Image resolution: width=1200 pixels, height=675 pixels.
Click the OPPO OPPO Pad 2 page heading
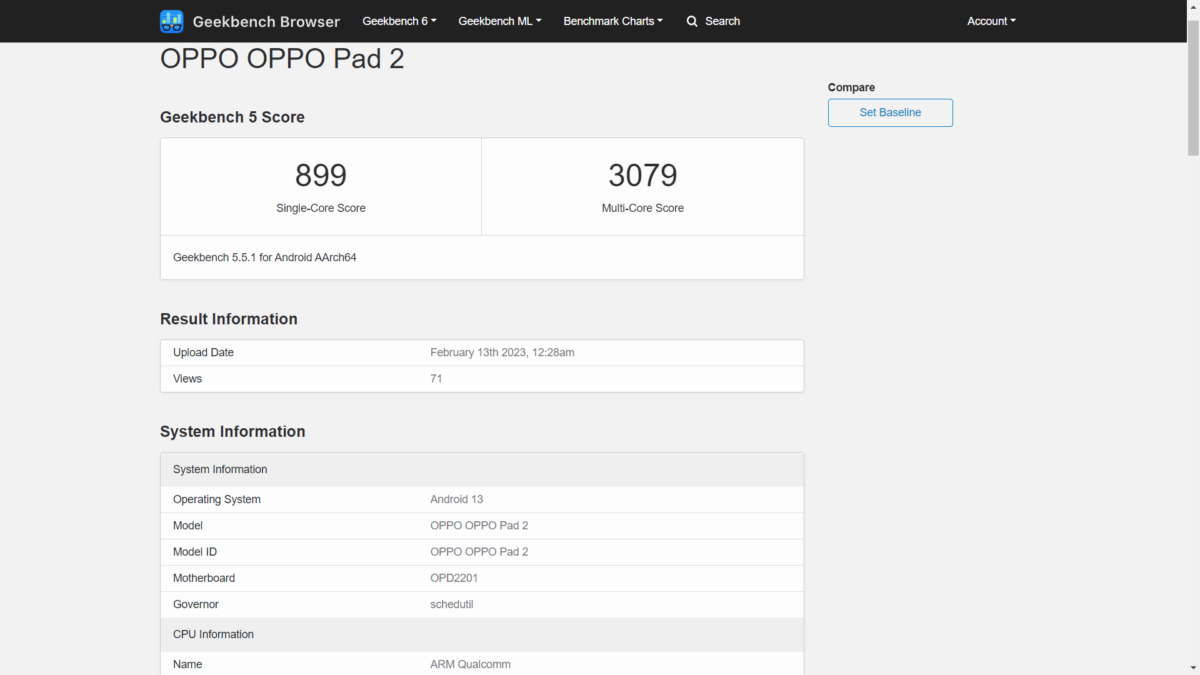pos(282,58)
